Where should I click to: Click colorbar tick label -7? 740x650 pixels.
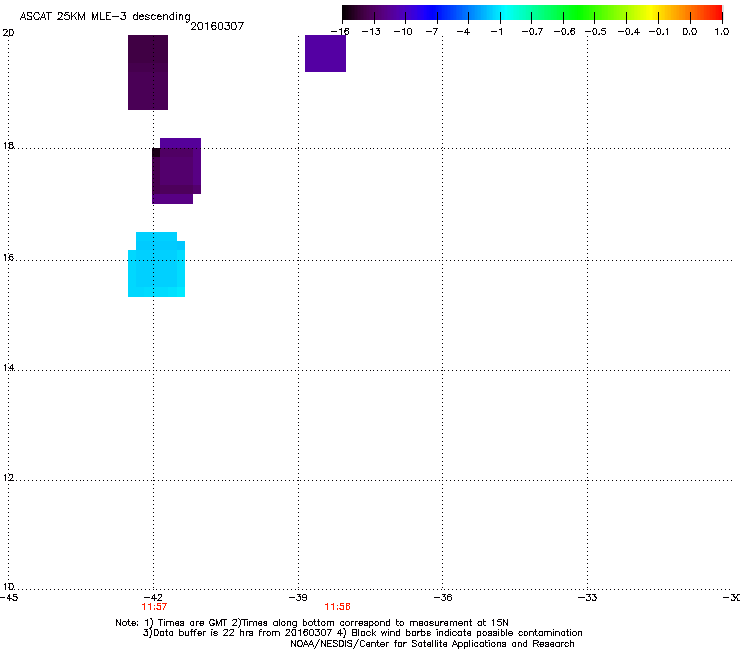tap(432, 32)
